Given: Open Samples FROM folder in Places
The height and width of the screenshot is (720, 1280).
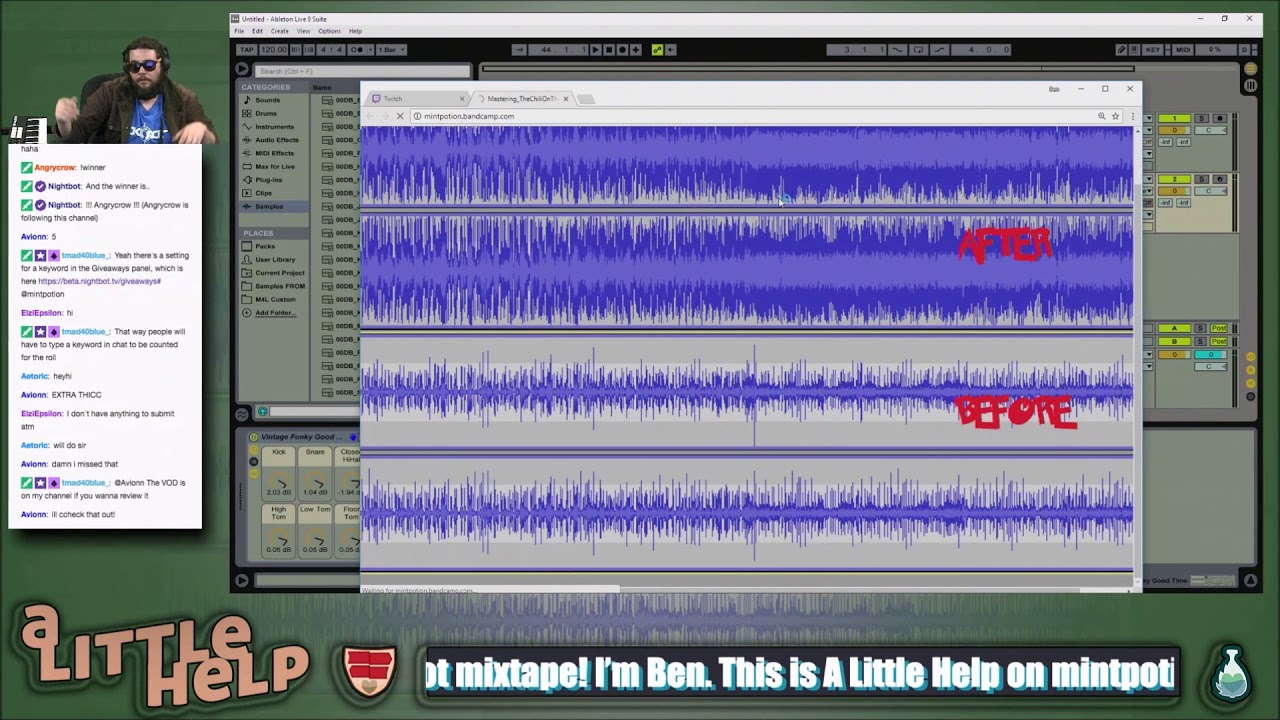Looking at the screenshot, I should 279,286.
